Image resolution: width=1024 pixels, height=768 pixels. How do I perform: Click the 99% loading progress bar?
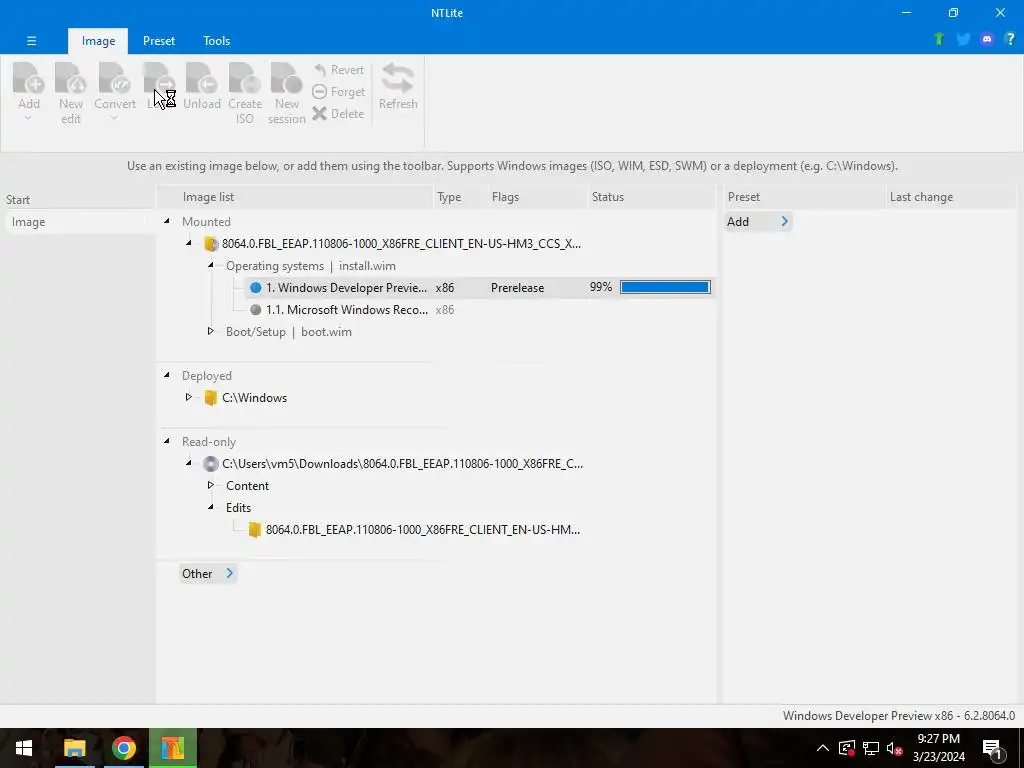coord(665,287)
